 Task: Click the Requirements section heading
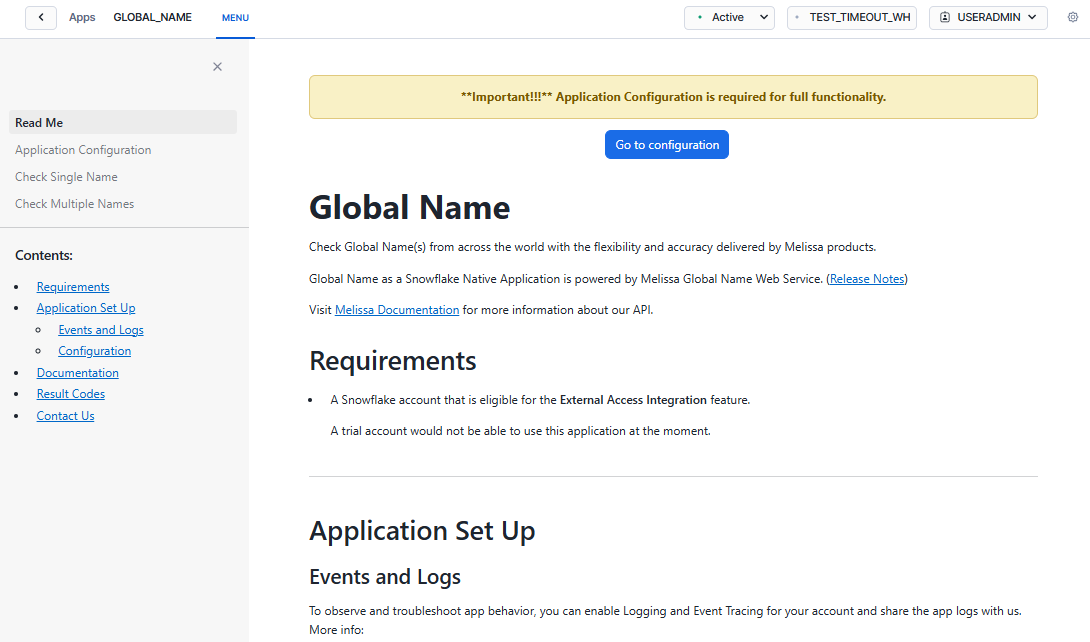point(393,361)
